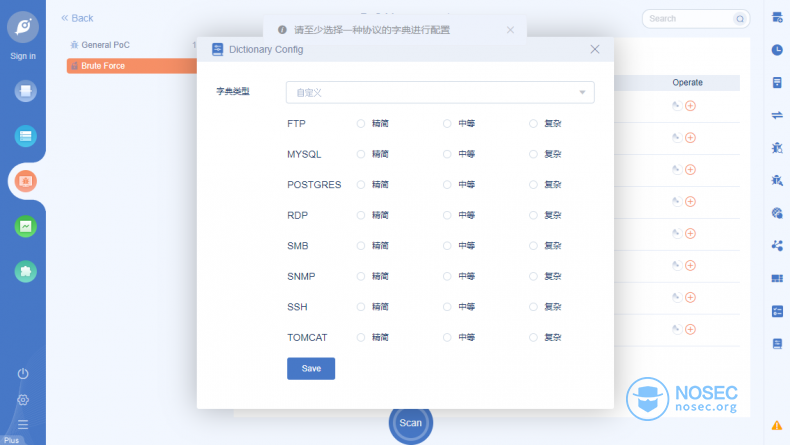Select 精简 radio for FTP
This screenshot has height=445, width=790.
pyautogui.click(x=361, y=123)
